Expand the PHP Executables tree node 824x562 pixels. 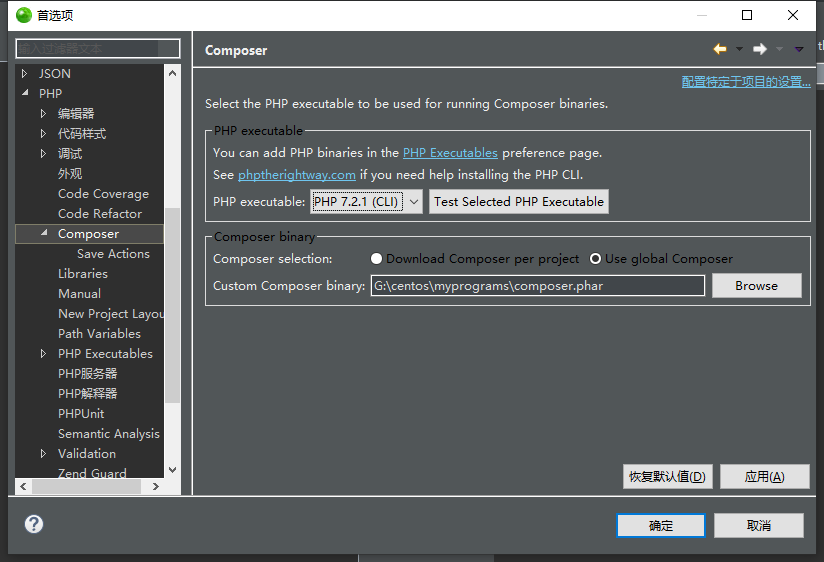click(x=43, y=354)
